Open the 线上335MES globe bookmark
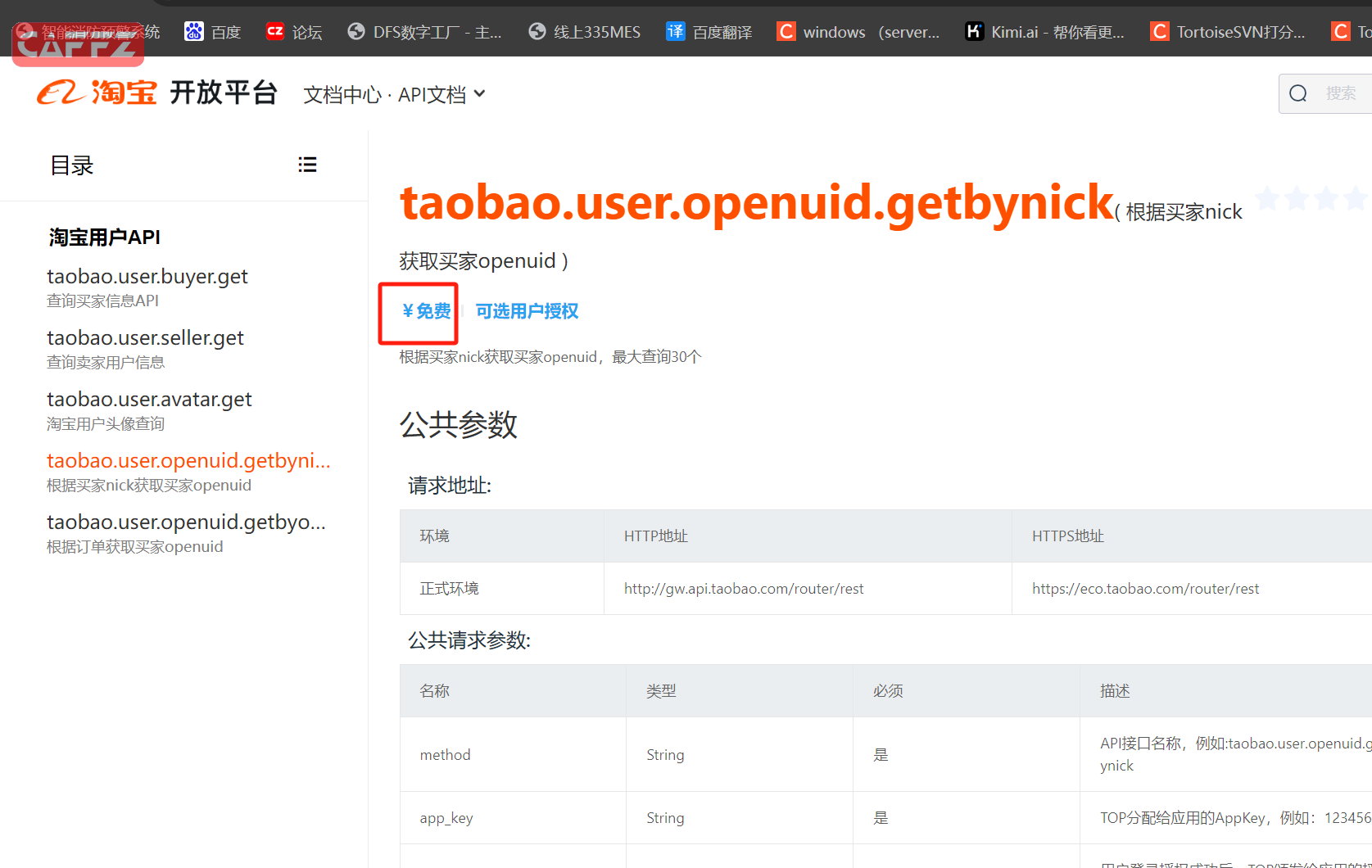 (585, 32)
